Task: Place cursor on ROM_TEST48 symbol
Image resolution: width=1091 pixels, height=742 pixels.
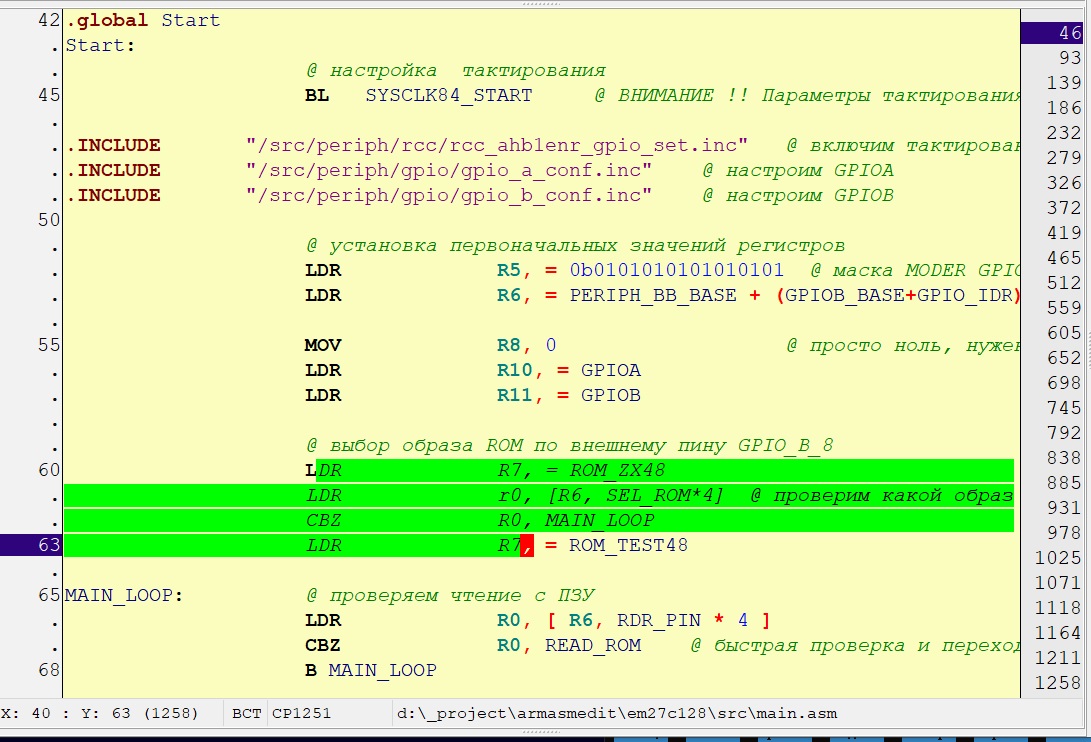Action: pos(628,545)
